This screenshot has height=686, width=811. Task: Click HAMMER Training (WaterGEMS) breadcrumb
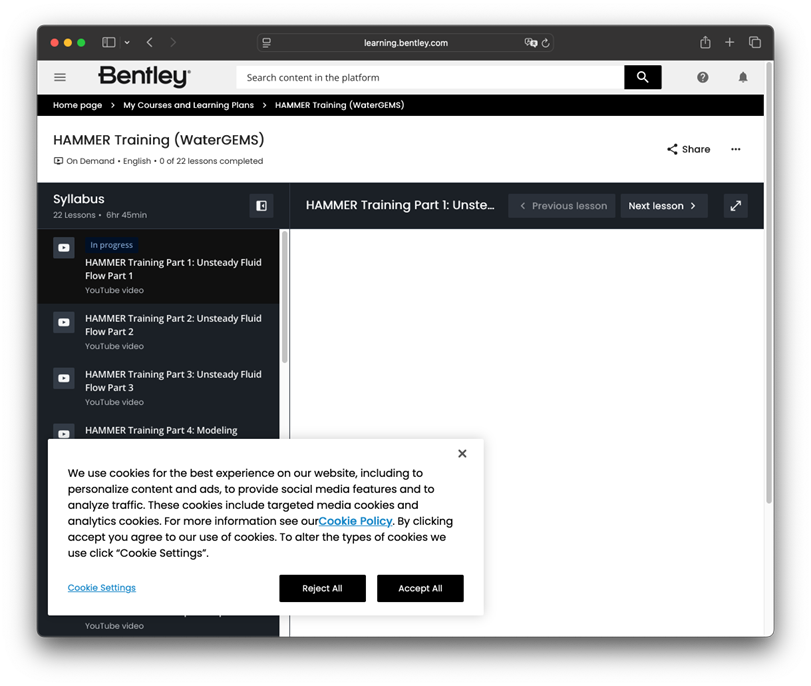coord(340,105)
